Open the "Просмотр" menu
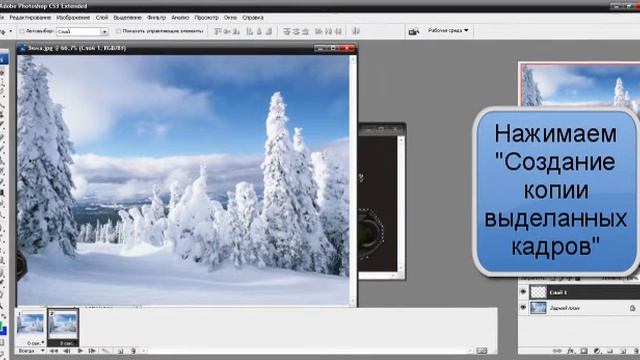640x360 pixels. [x=206, y=18]
